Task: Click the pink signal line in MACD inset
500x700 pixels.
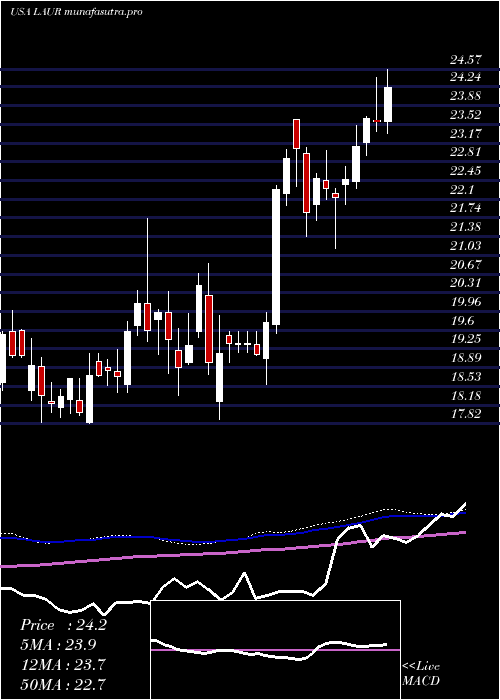Action: click(x=275, y=650)
